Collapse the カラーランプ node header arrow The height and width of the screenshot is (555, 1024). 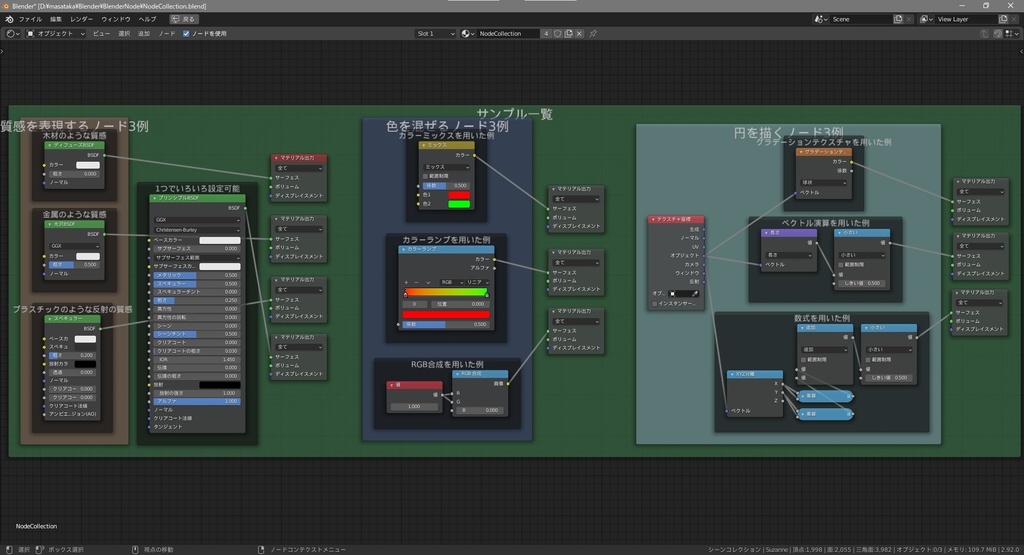[404, 249]
